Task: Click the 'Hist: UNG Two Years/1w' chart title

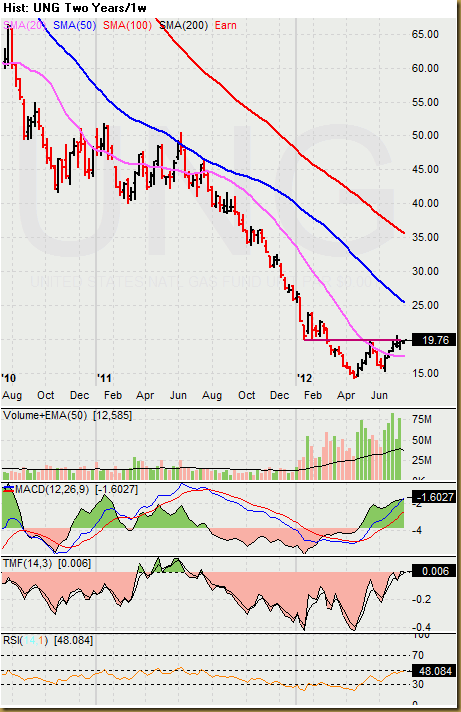Action: pos(75,8)
